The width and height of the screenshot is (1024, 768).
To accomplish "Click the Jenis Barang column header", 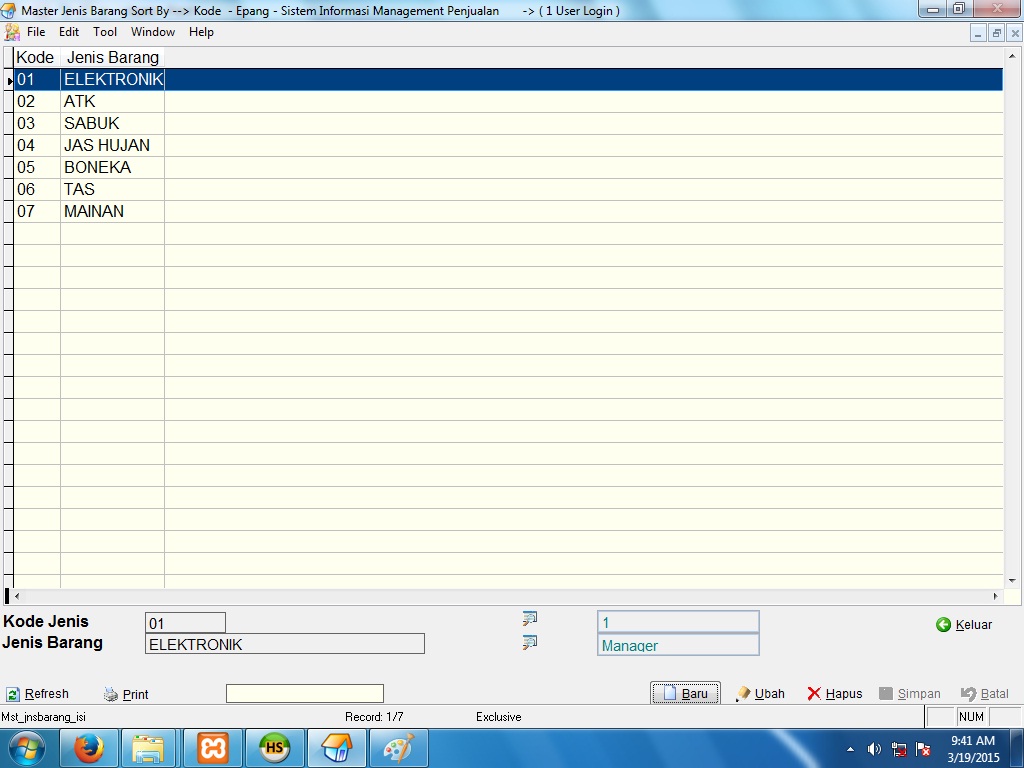I will [112, 57].
